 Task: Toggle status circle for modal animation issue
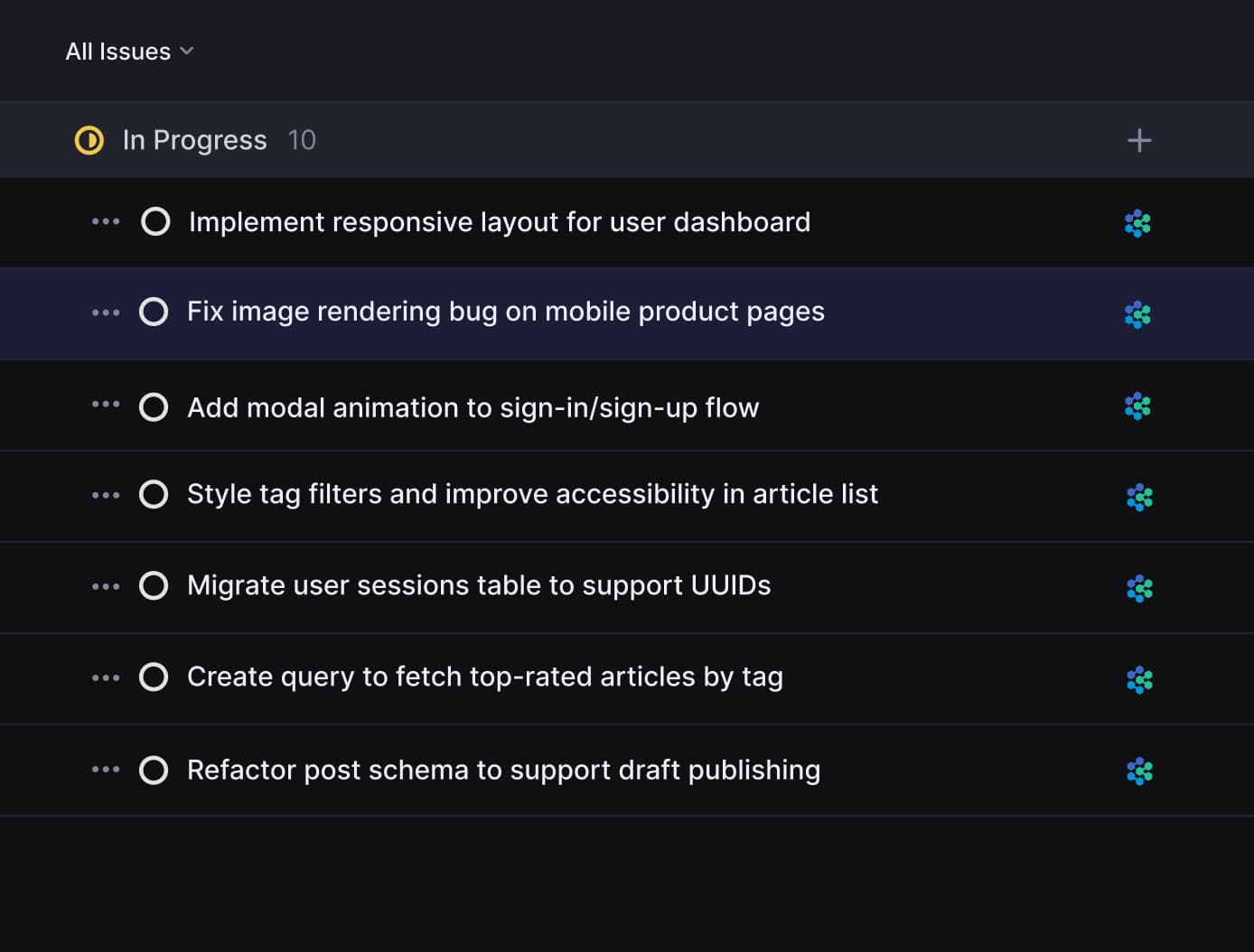pyautogui.click(x=154, y=407)
